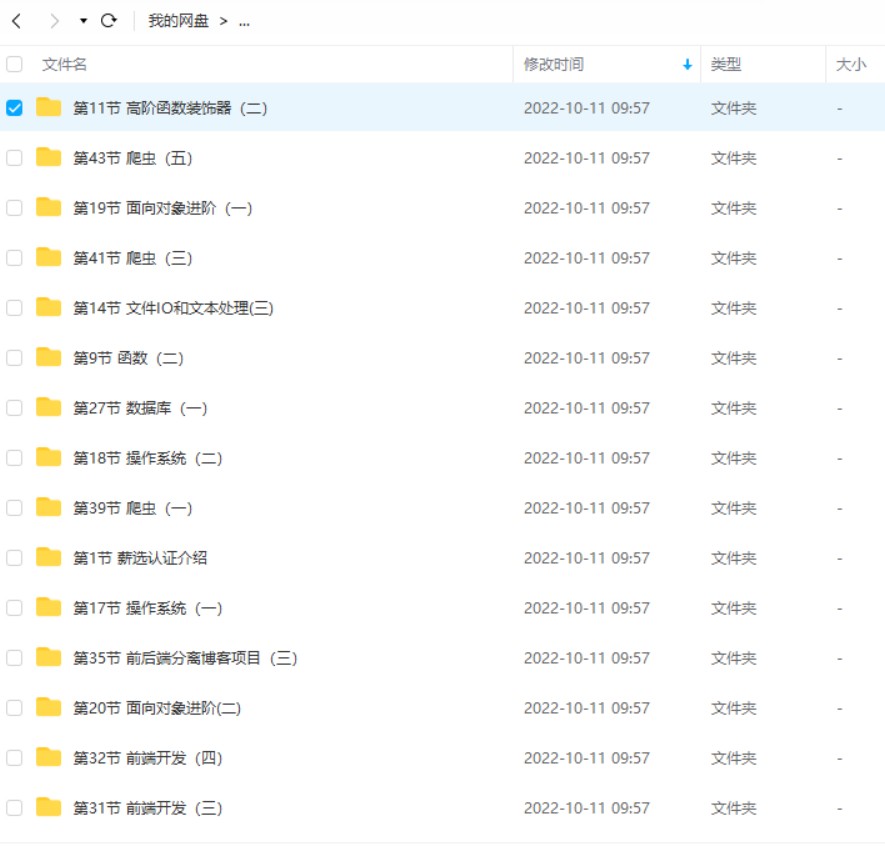Check the 第9节 函数（二）checkbox
This screenshot has height=866, width=885.
click(14, 358)
